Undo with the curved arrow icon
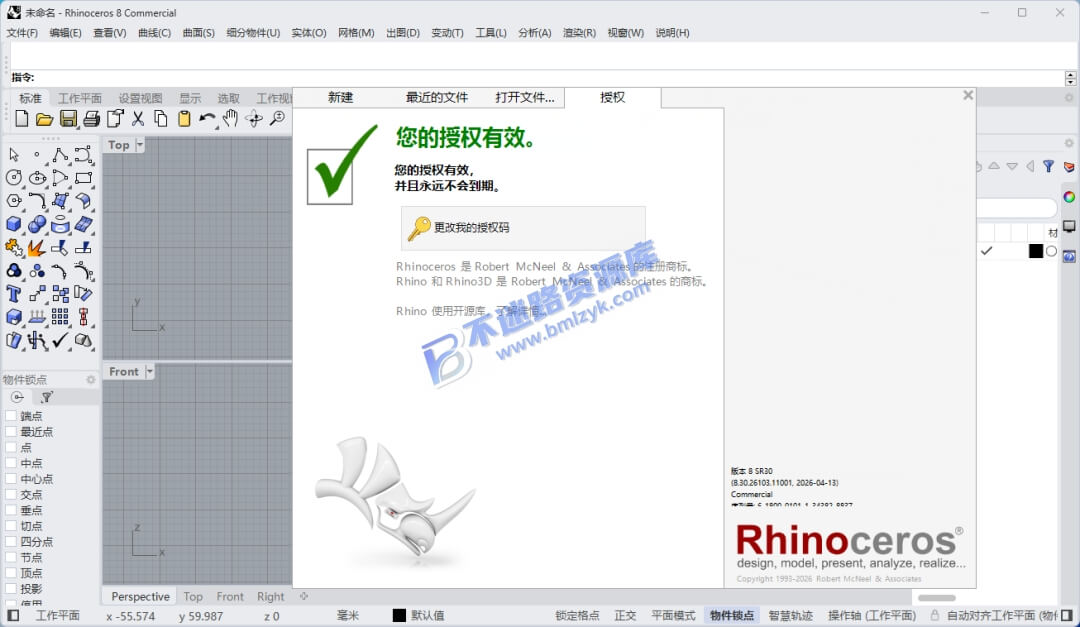The image size is (1080, 627). 207,119
